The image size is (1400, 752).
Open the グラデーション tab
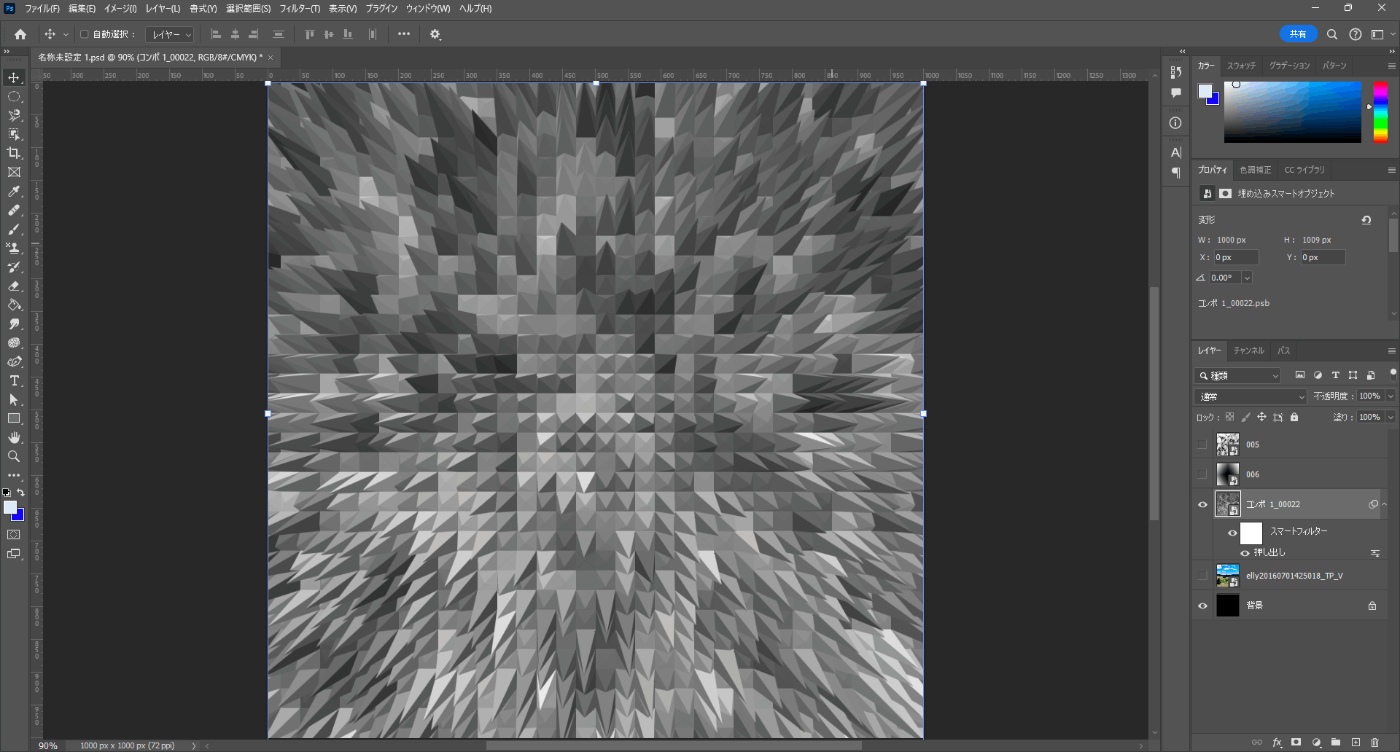click(x=1289, y=65)
